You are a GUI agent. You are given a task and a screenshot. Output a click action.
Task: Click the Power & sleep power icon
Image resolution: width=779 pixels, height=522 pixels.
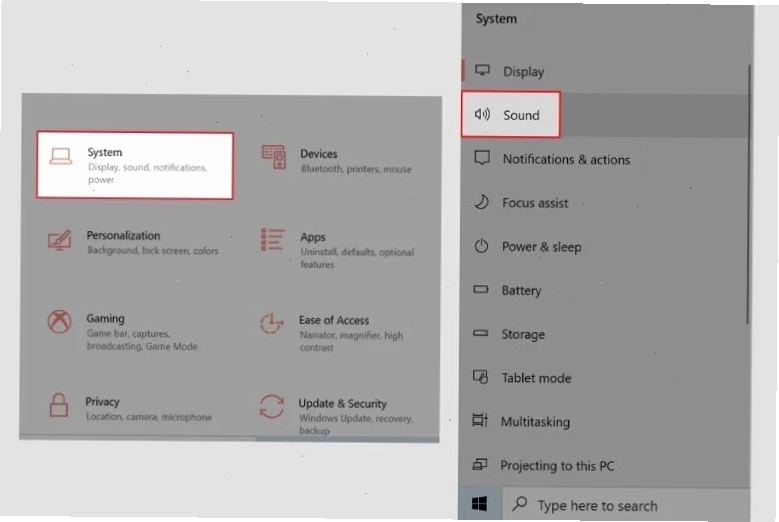pyautogui.click(x=481, y=245)
